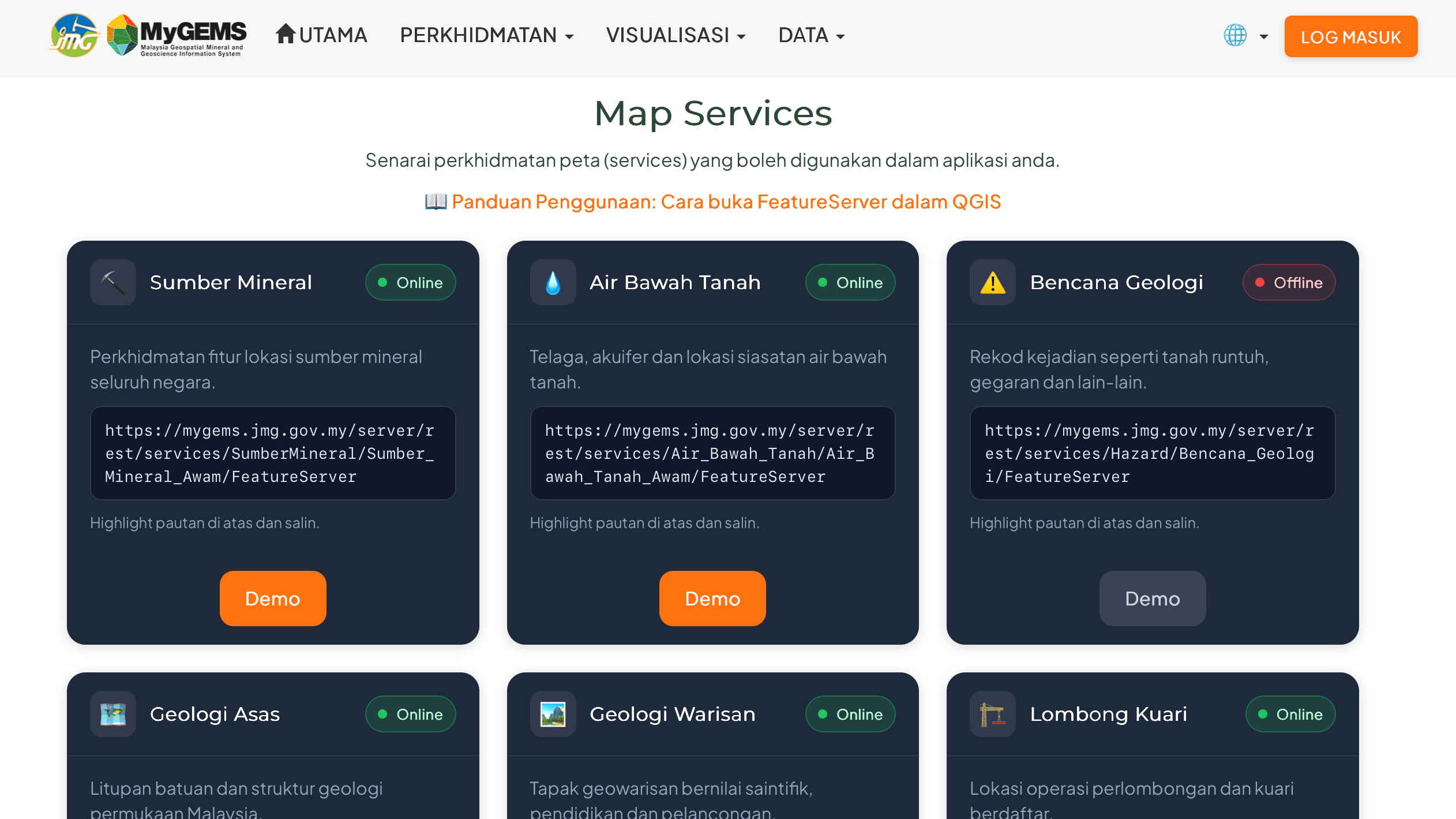Open the PERKHIDMATAN dropdown menu

487,35
